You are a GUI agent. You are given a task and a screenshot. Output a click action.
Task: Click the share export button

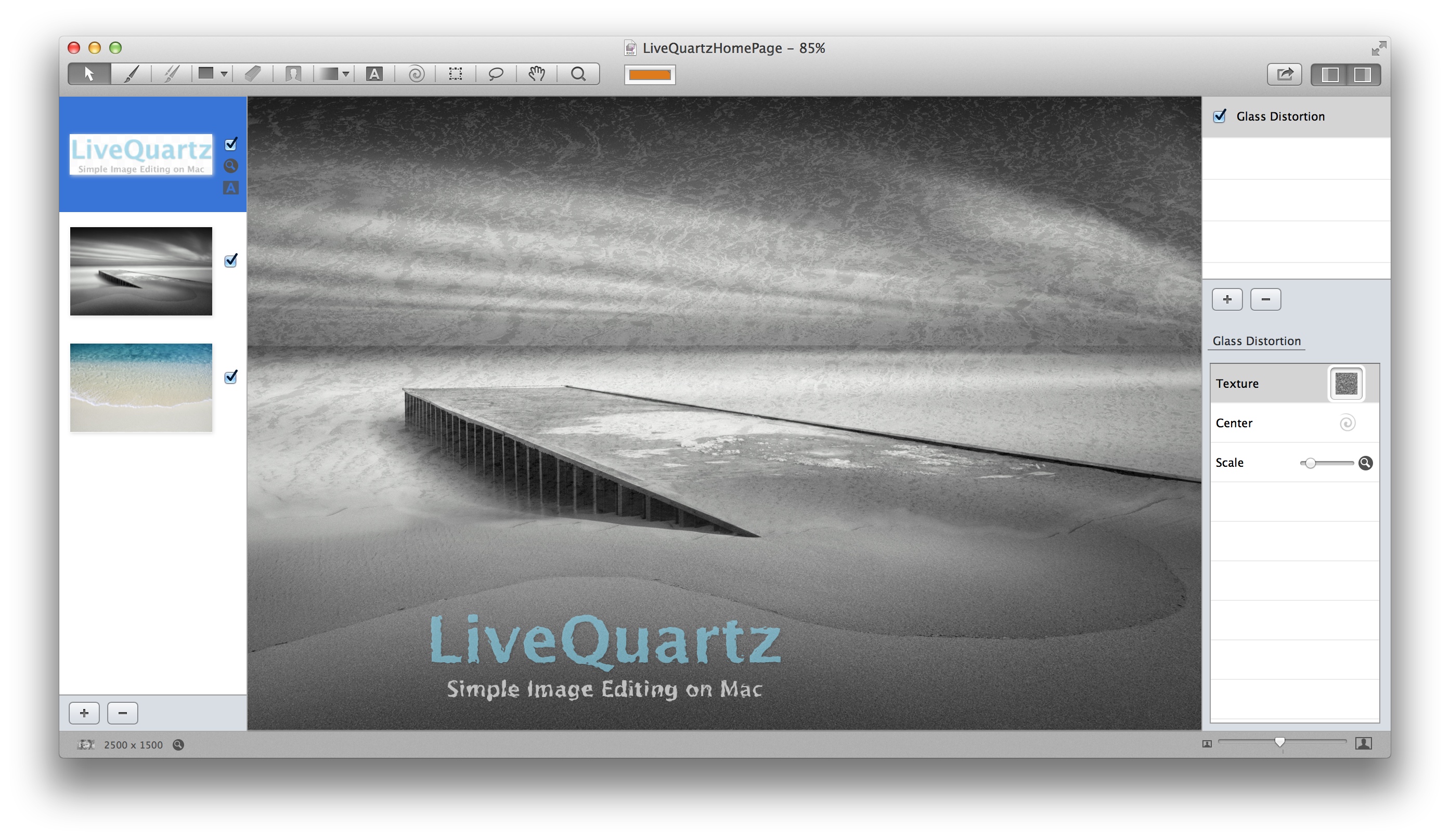(x=1284, y=75)
